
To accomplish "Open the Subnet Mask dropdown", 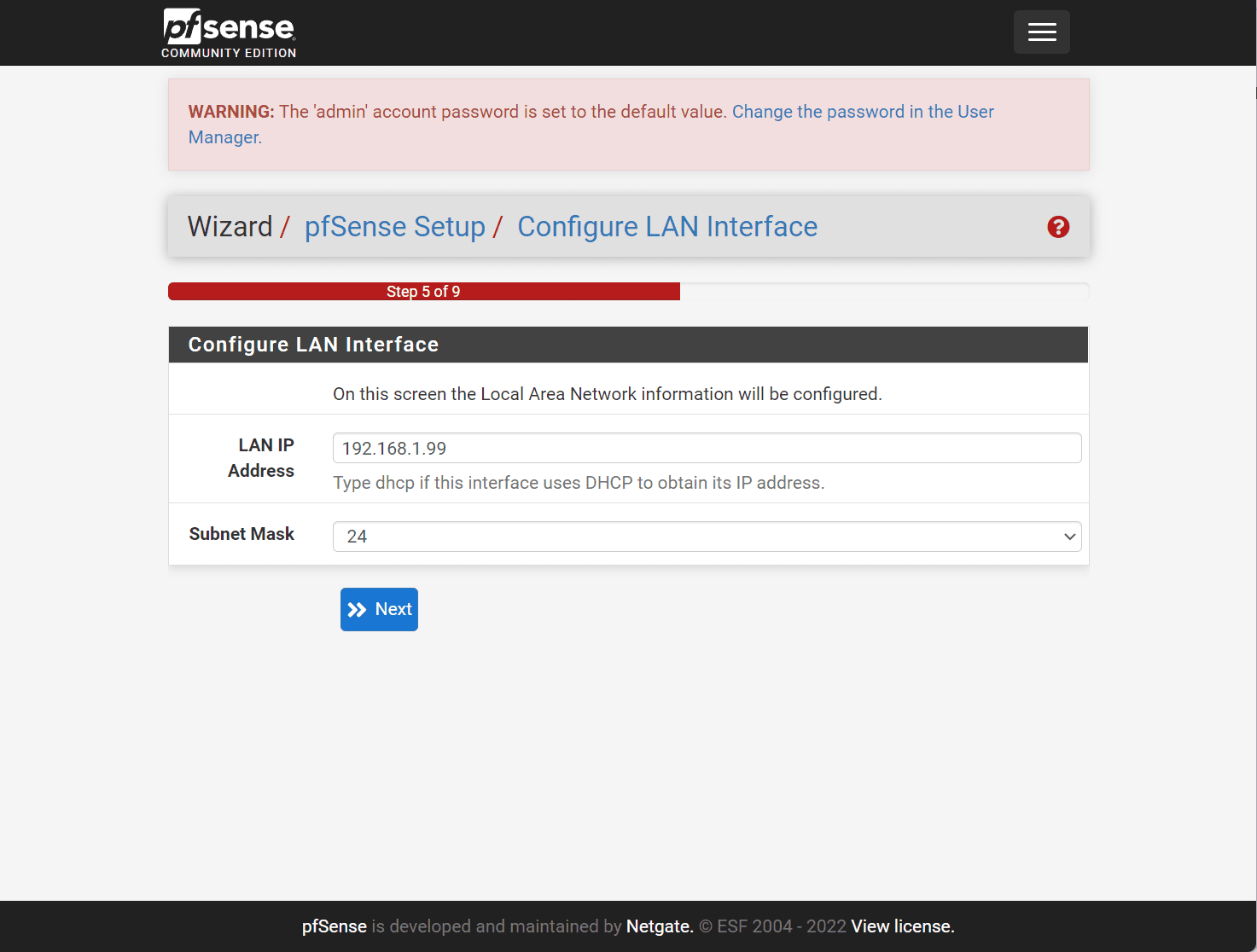I will [x=707, y=537].
